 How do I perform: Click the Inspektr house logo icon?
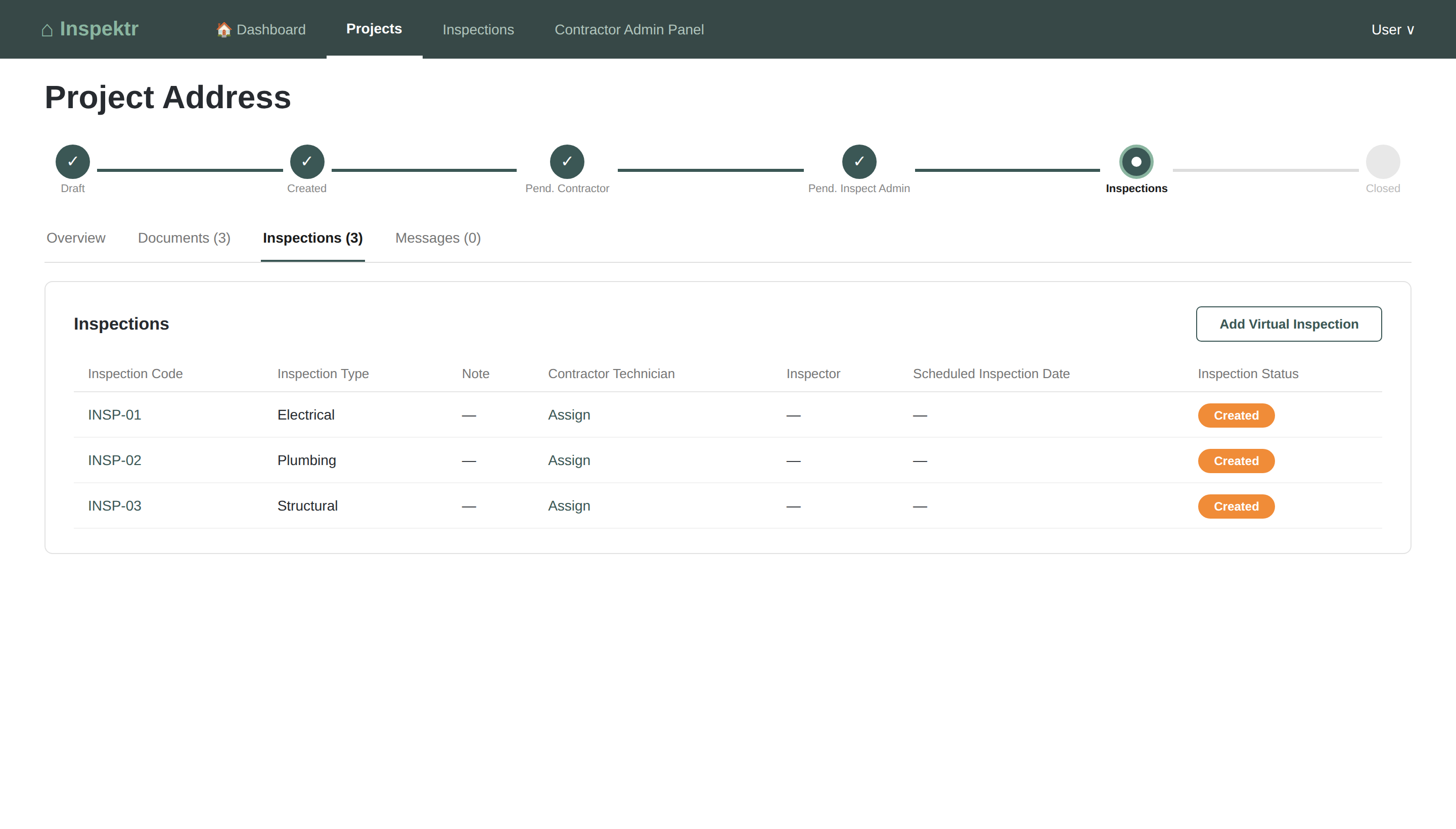(x=47, y=30)
